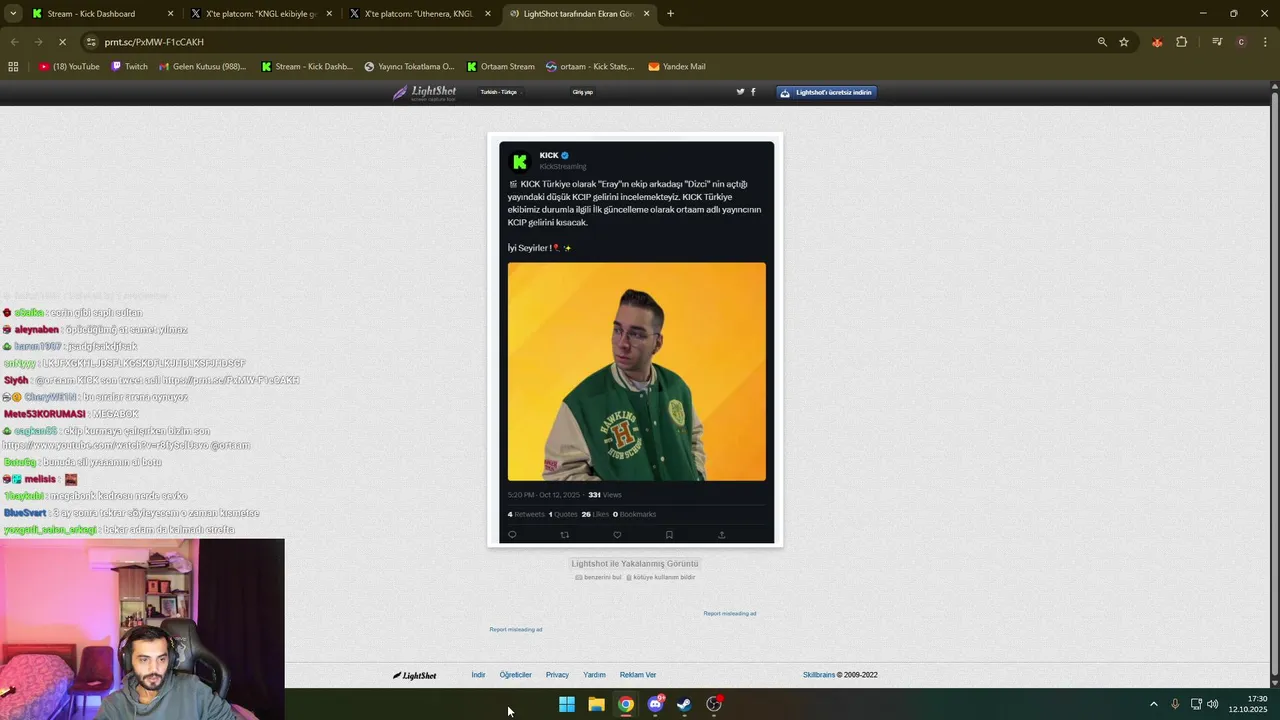Viewport: 1280px width, 720px height.
Task: Close the LightShot tab
Action: tap(647, 14)
